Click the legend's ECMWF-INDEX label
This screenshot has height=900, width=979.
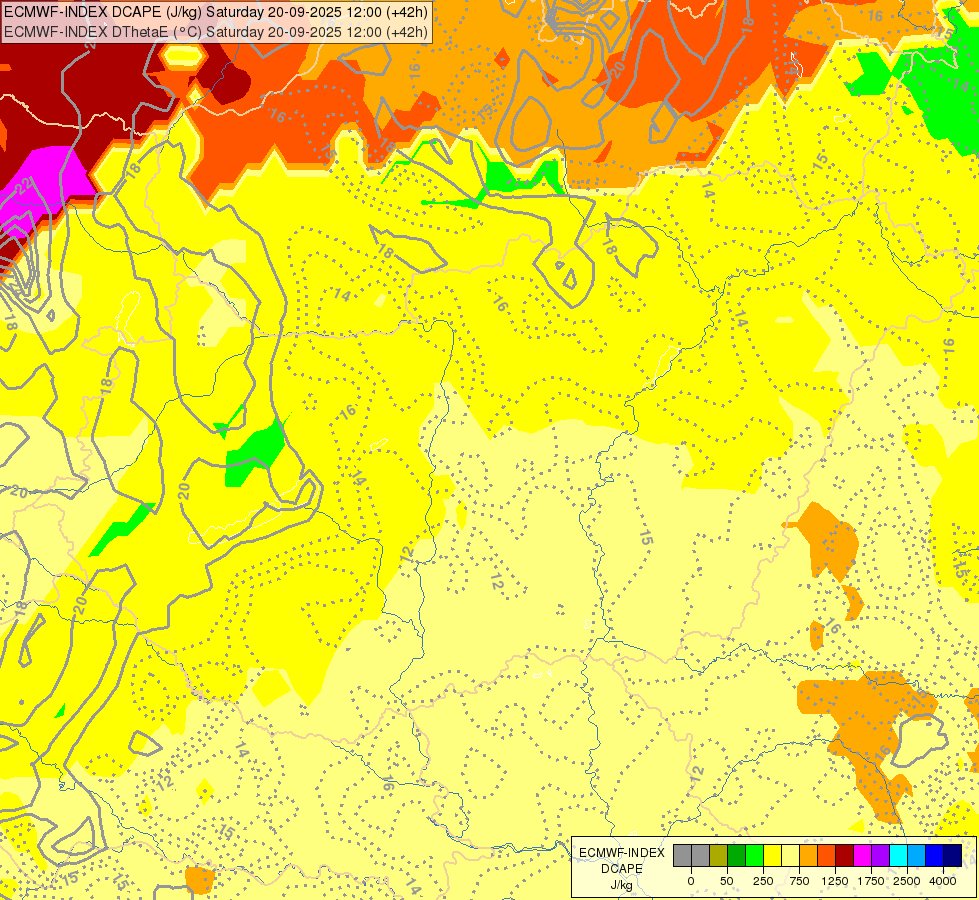[x=622, y=853]
